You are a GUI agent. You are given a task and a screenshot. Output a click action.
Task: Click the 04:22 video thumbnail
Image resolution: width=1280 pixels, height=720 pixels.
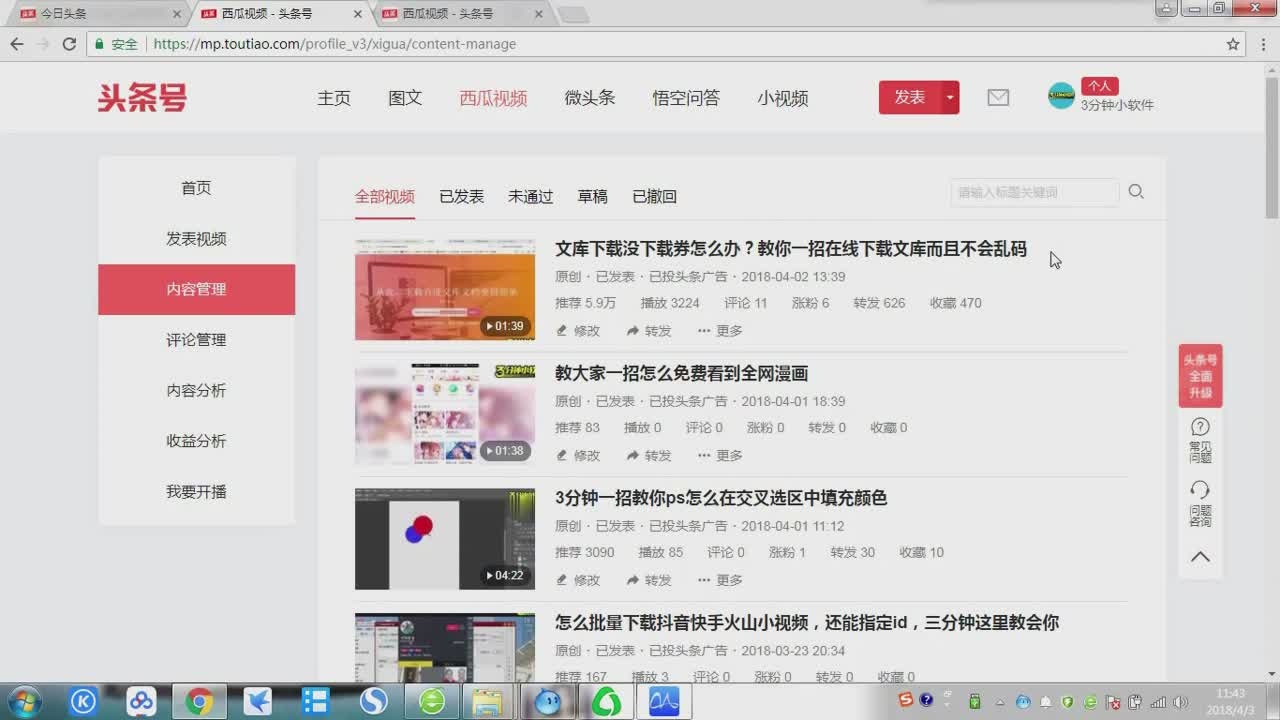(x=445, y=539)
